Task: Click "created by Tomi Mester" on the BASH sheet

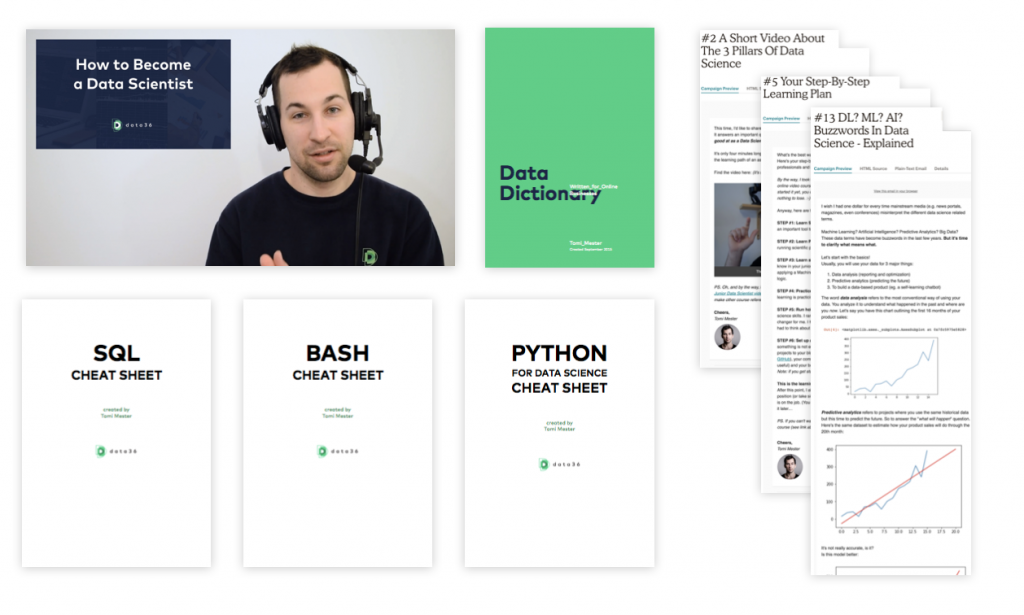Action: pos(338,413)
